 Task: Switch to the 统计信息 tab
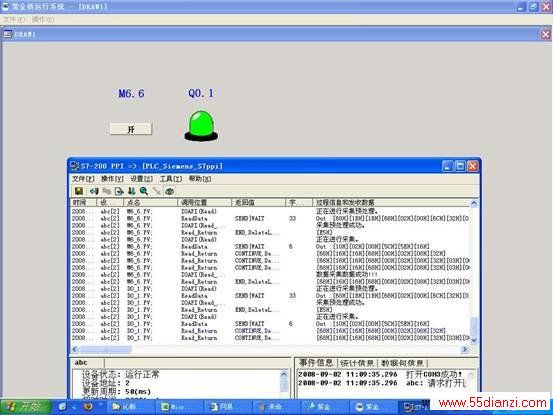[357, 363]
